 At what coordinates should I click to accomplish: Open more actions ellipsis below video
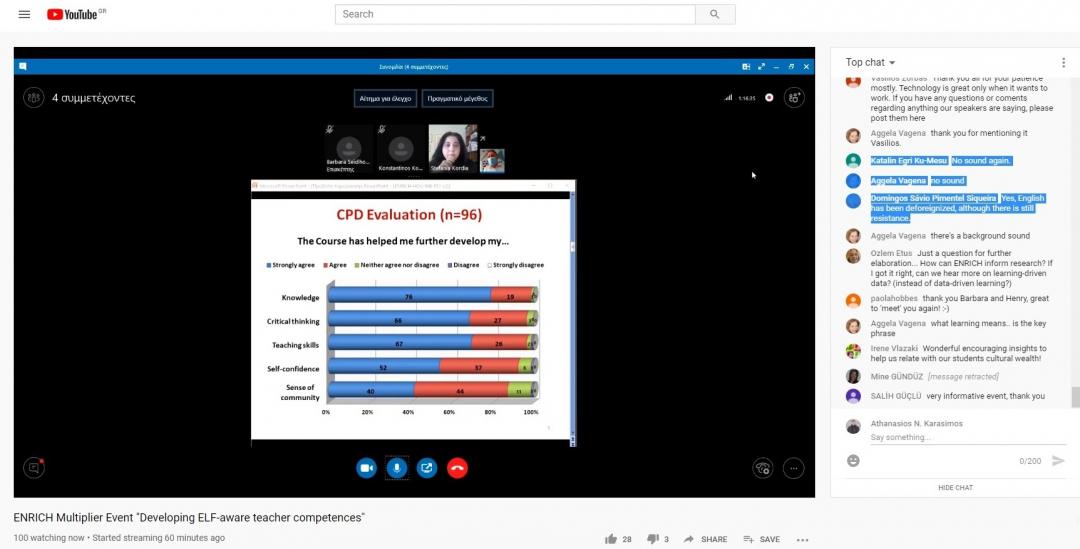click(x=802, y=539)
